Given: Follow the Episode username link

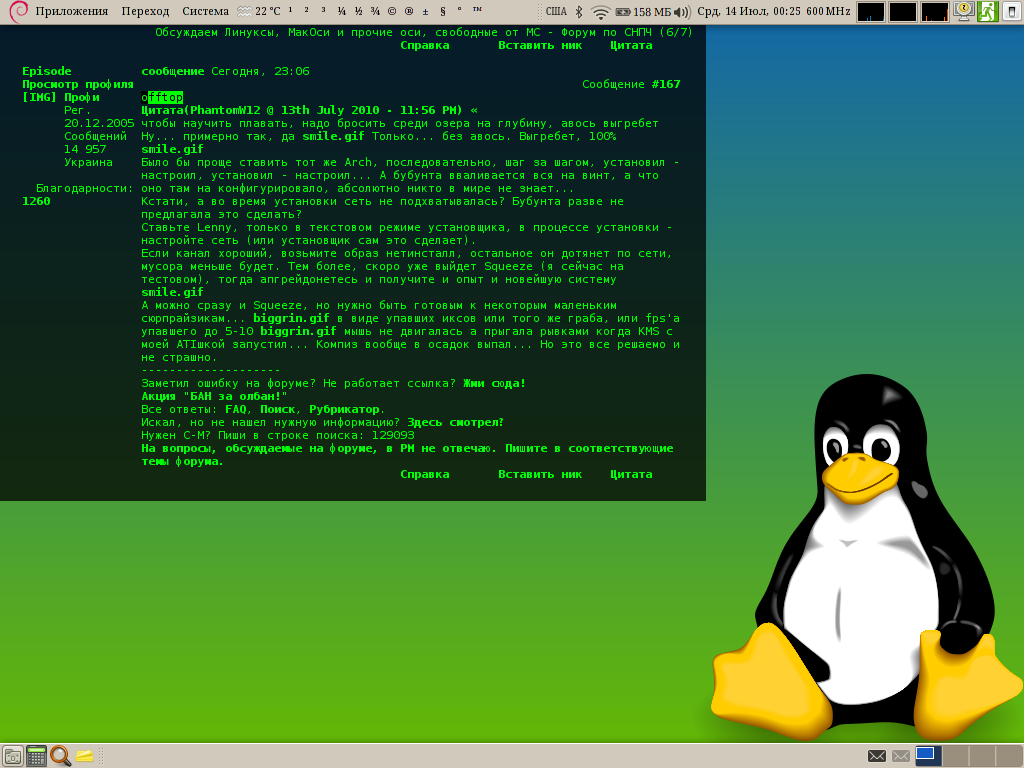Looking at the screenshot, I should (47, 71).
